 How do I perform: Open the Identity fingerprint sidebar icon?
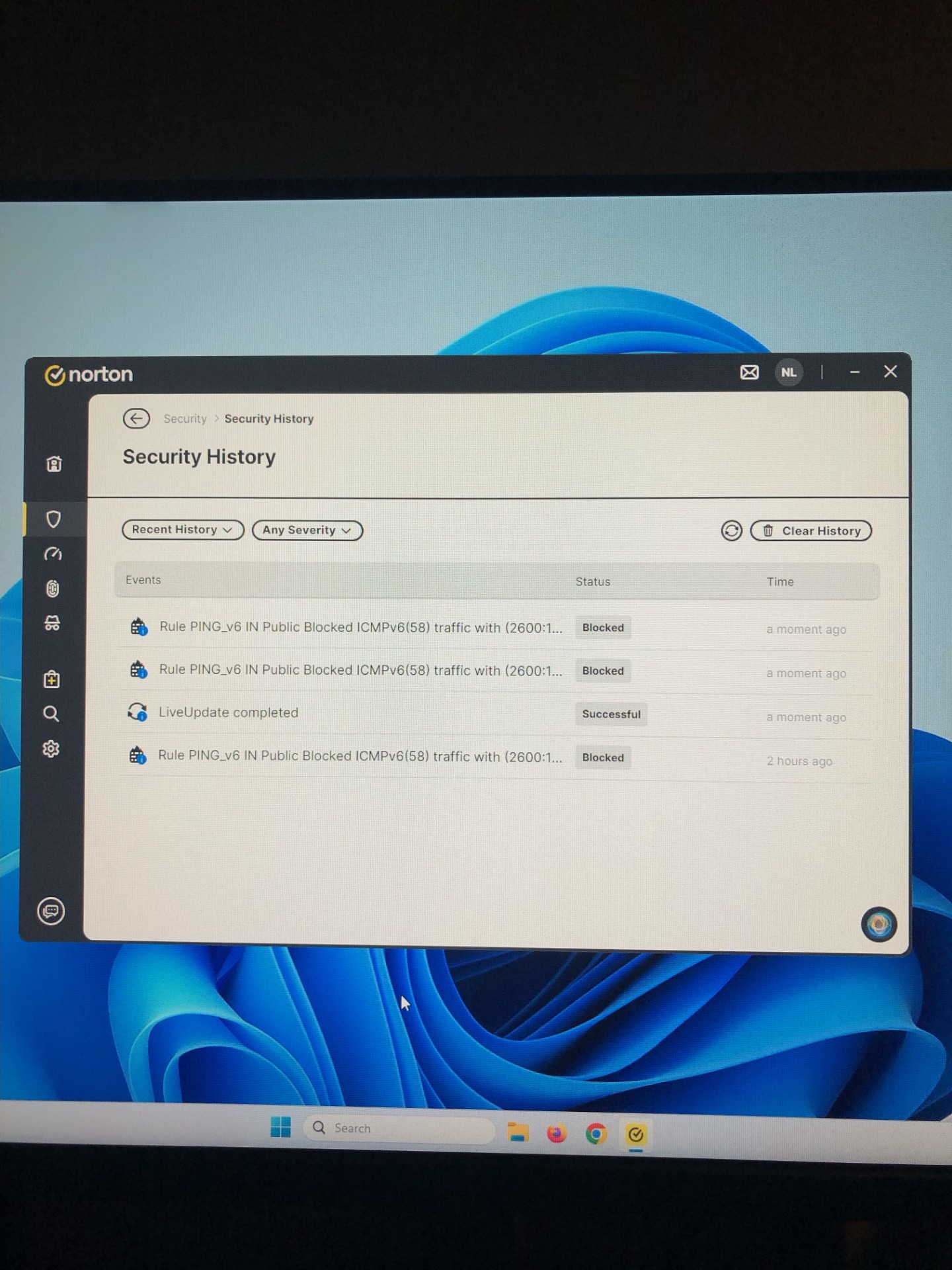53,589
